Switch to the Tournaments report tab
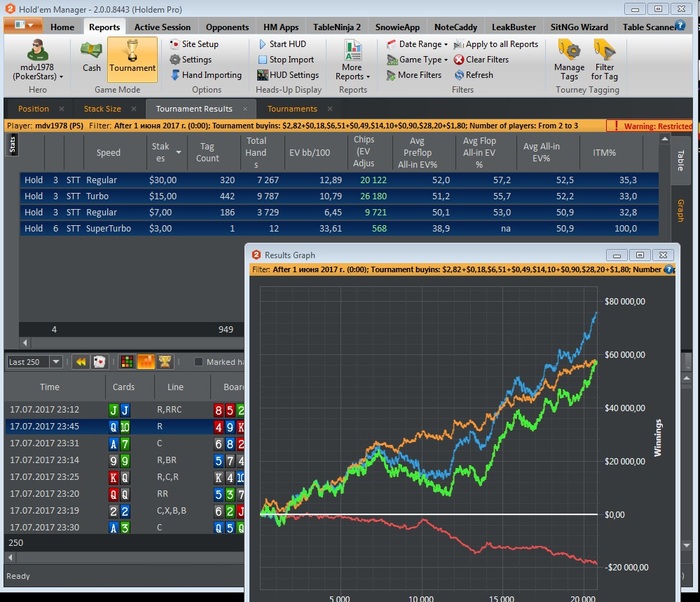 tap(292, 109)
